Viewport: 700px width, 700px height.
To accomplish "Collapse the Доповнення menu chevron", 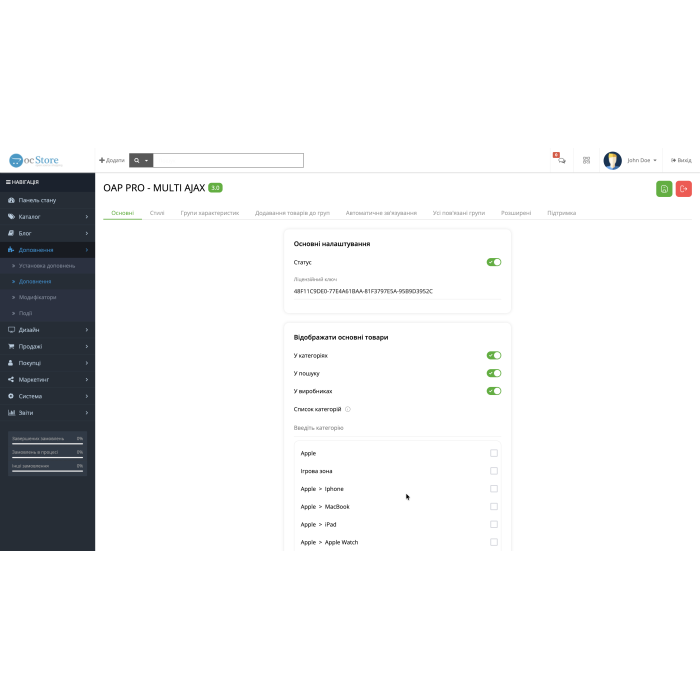I will (87, 250).
